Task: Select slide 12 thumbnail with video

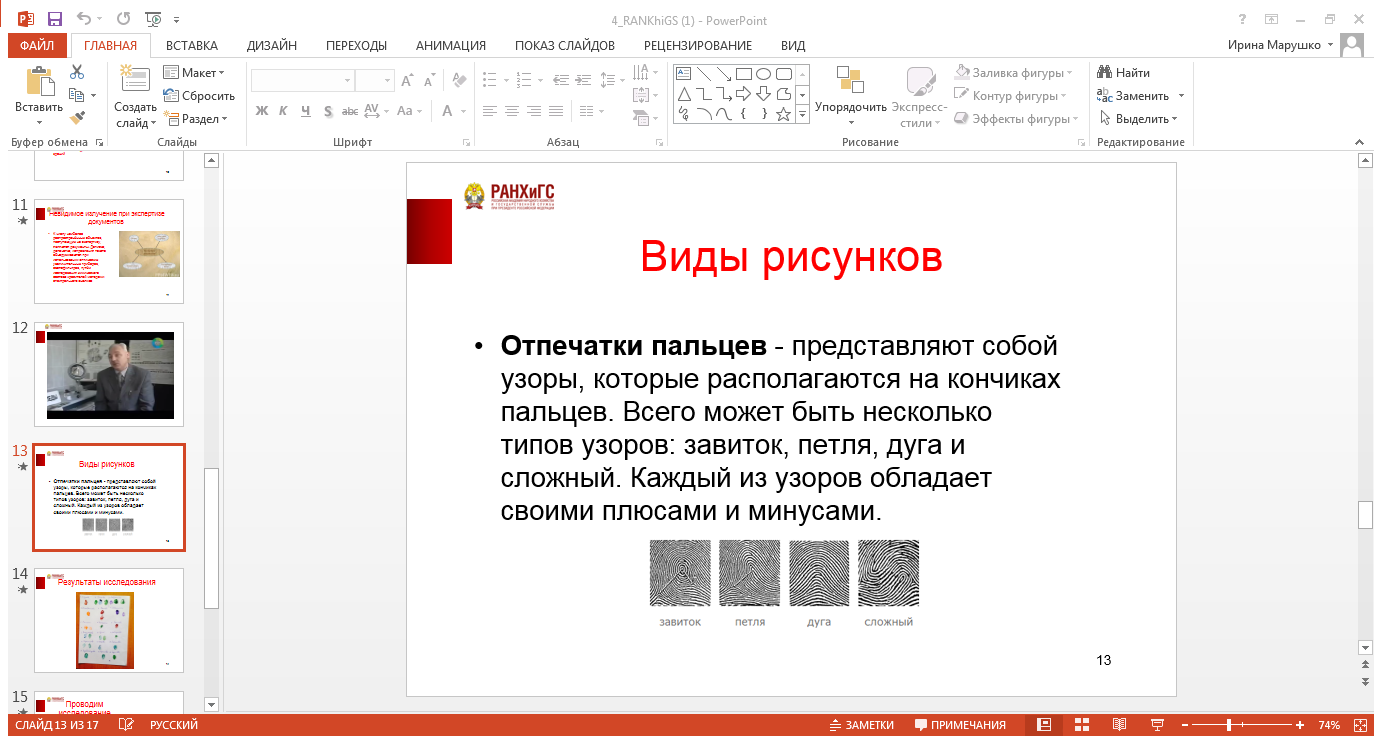Action: click(109, 375)
